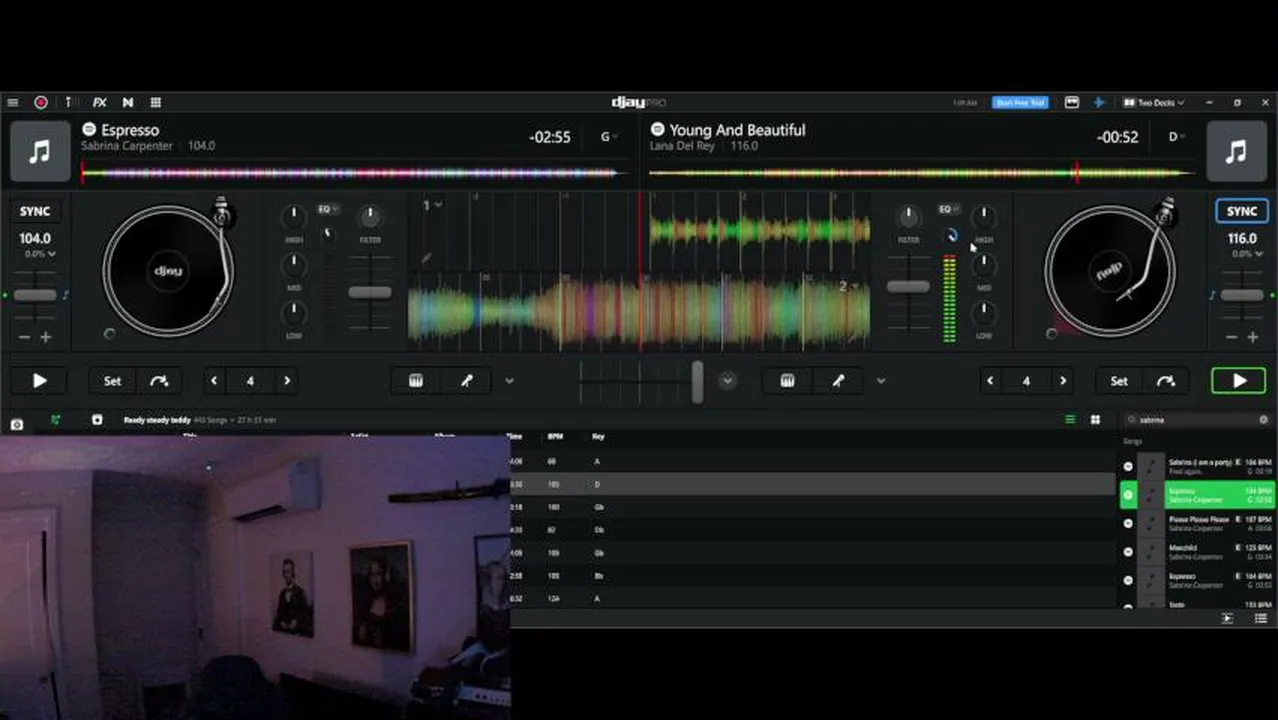Image resolution: width=1278 pixels, height=720 pixels.
Task: Click the BPM column header
Action: [555, 436]
